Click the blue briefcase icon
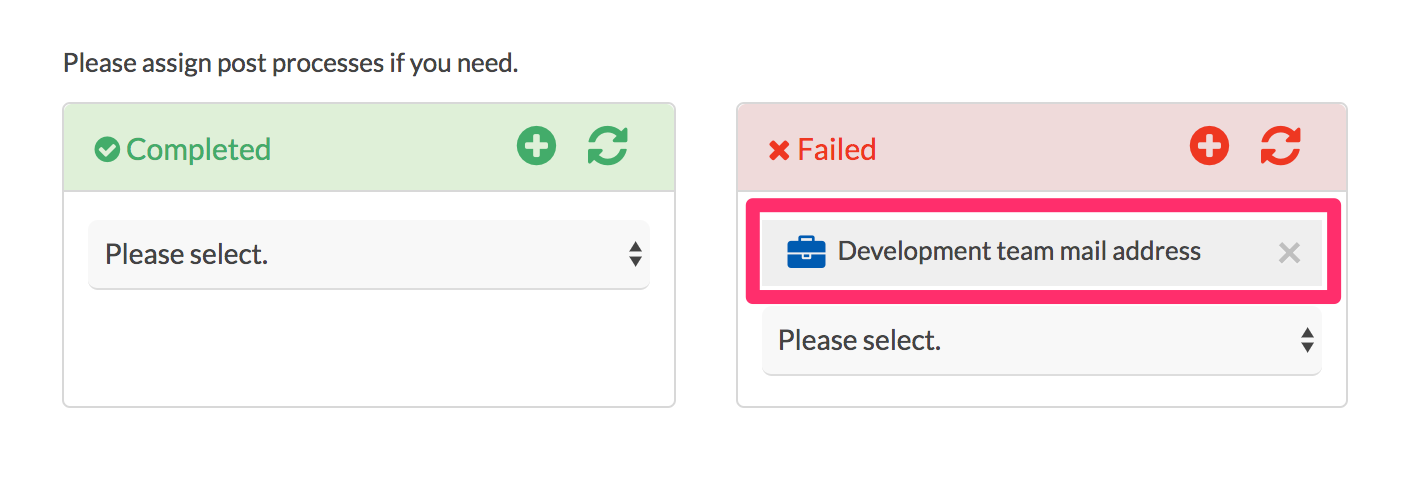The height and width of the screenshot is (480, 1418). (x=806, y=252)
